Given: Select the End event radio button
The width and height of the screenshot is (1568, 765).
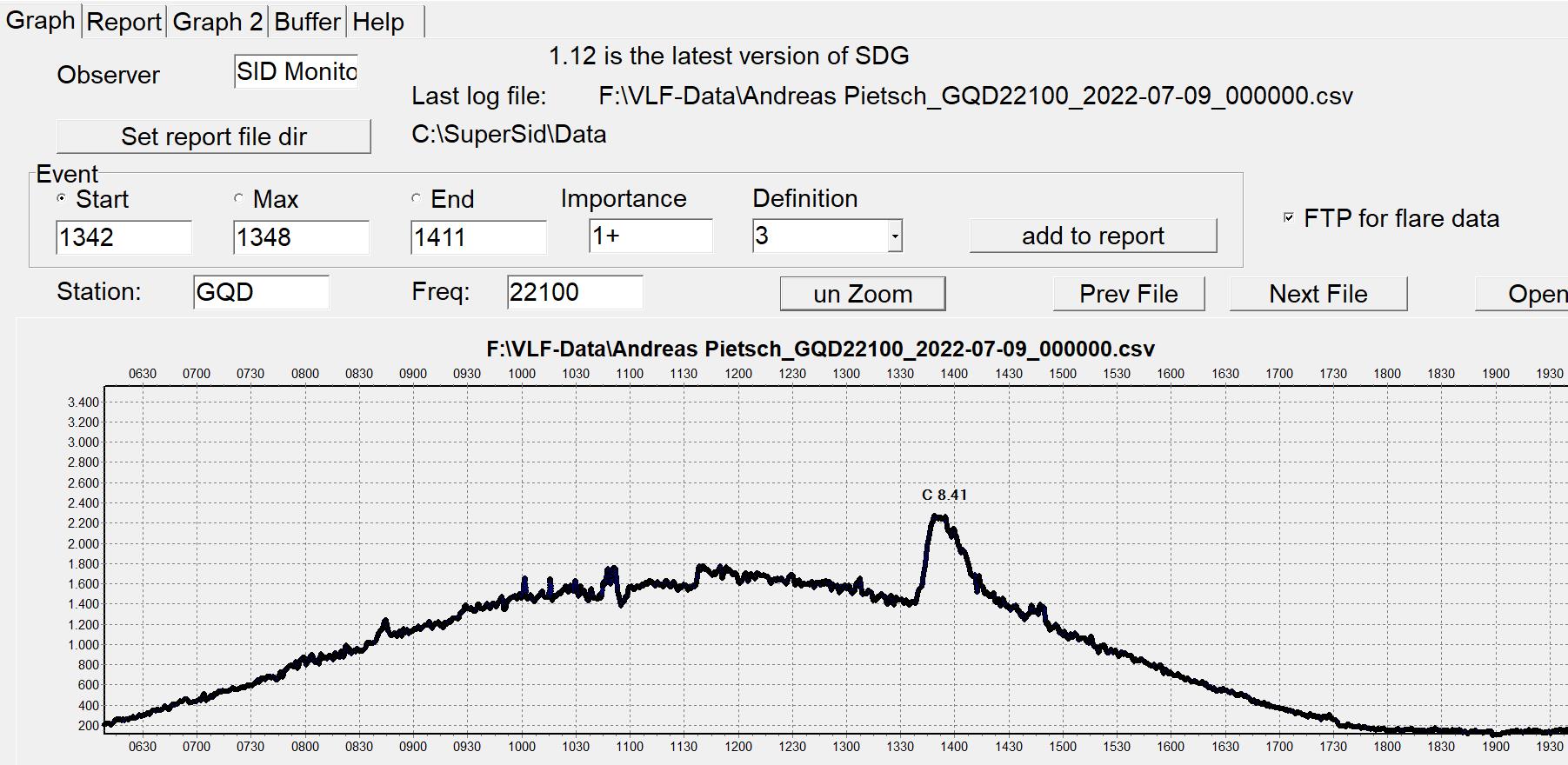Looking at the screenshot, I should [x=416, y=199].
